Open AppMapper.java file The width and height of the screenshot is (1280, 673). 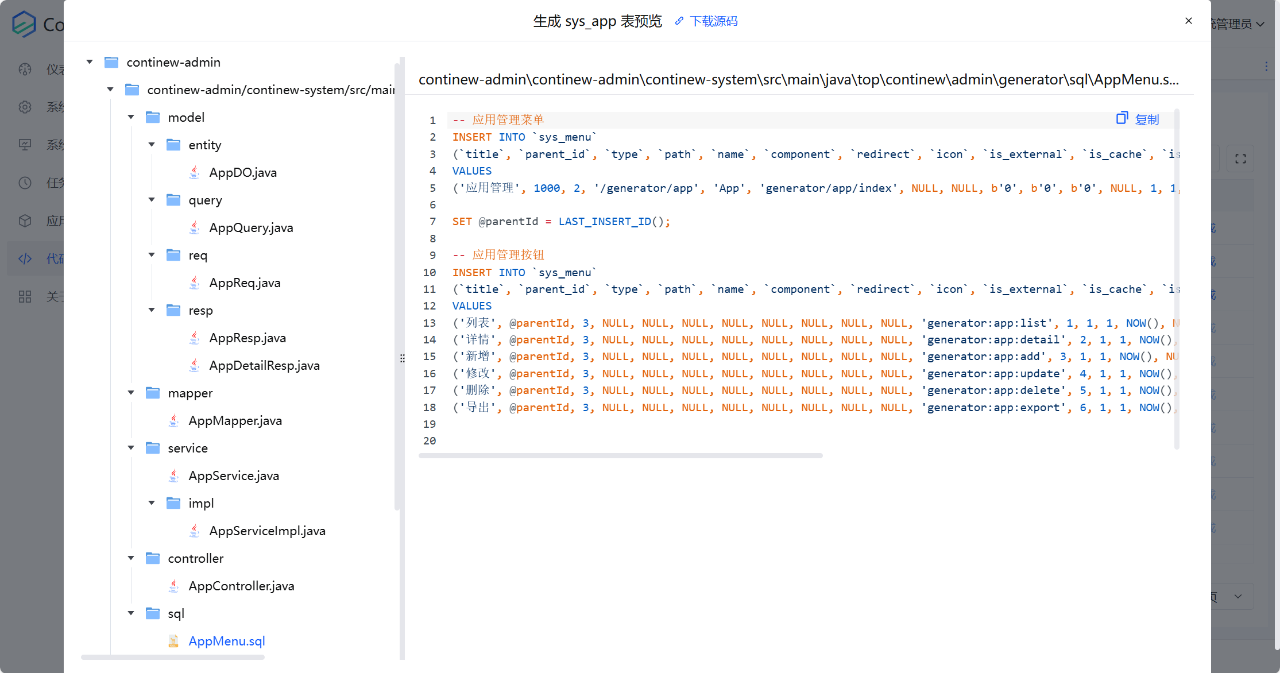[x=235, y=421]
